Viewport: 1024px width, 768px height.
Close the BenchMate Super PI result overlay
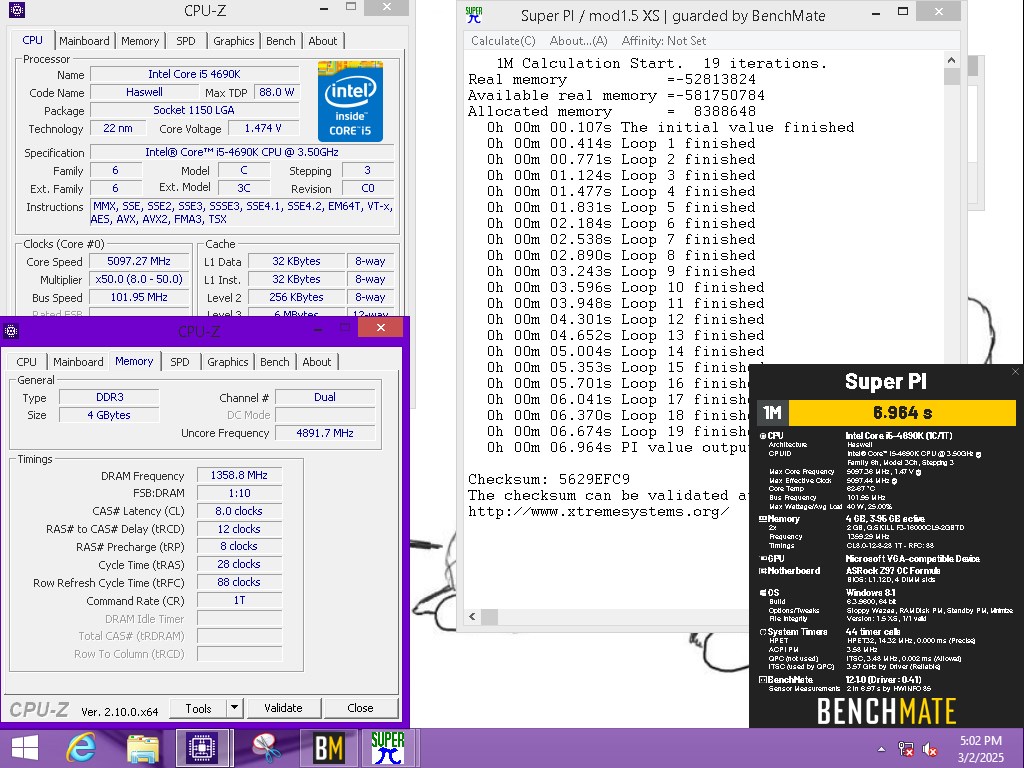click(x=1016, y=372)
